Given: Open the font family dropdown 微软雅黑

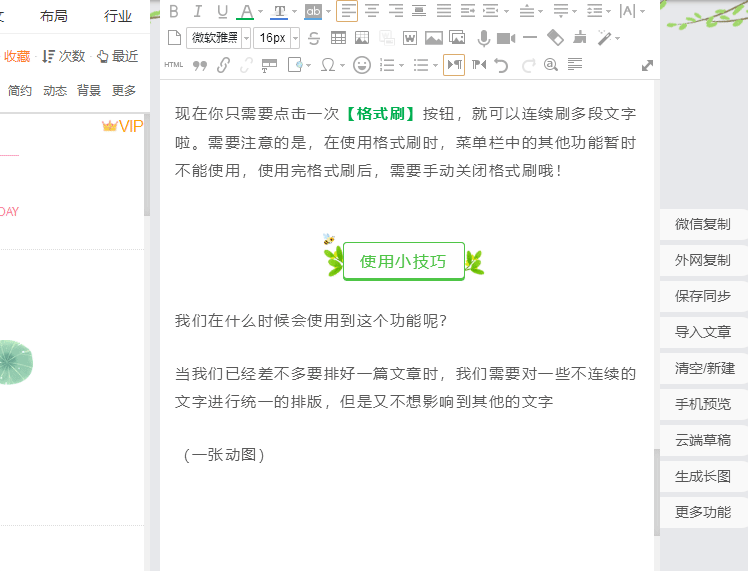Looking at the screenshot, I should [x=218, y=38].
